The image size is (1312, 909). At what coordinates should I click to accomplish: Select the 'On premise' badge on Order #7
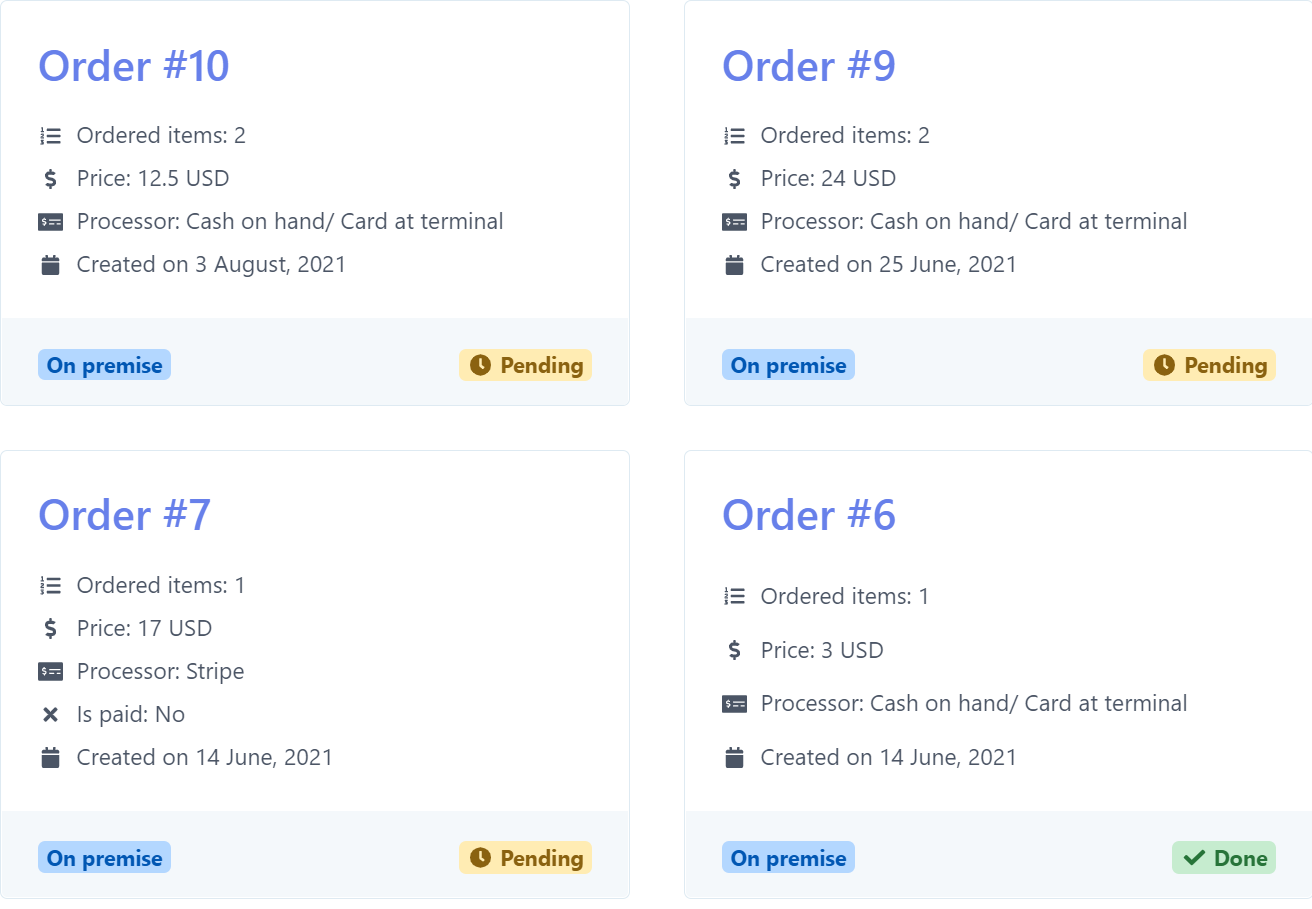click(x=104, y=856)
